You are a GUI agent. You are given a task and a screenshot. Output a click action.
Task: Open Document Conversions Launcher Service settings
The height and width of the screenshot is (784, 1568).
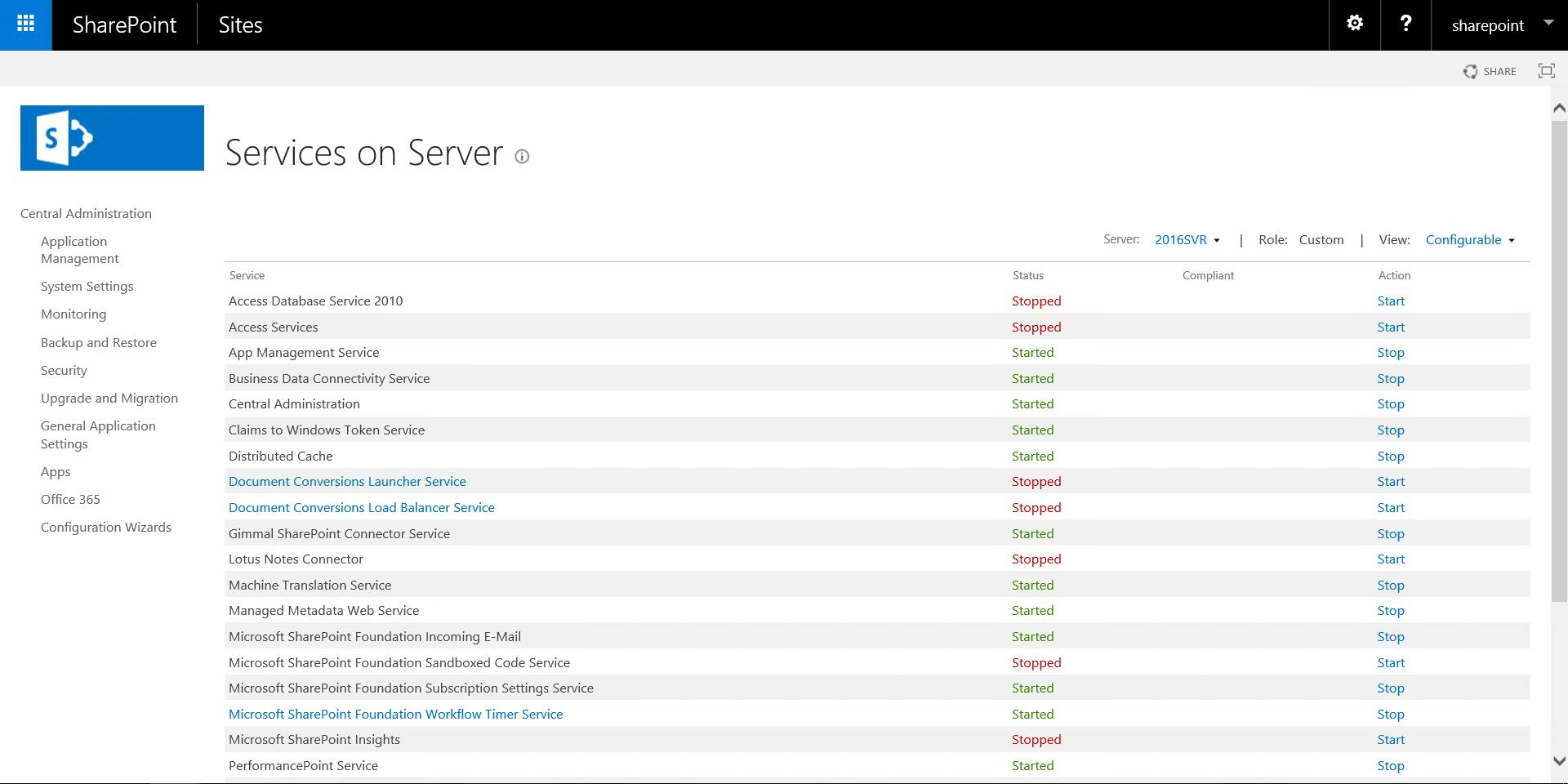point(347,481)
